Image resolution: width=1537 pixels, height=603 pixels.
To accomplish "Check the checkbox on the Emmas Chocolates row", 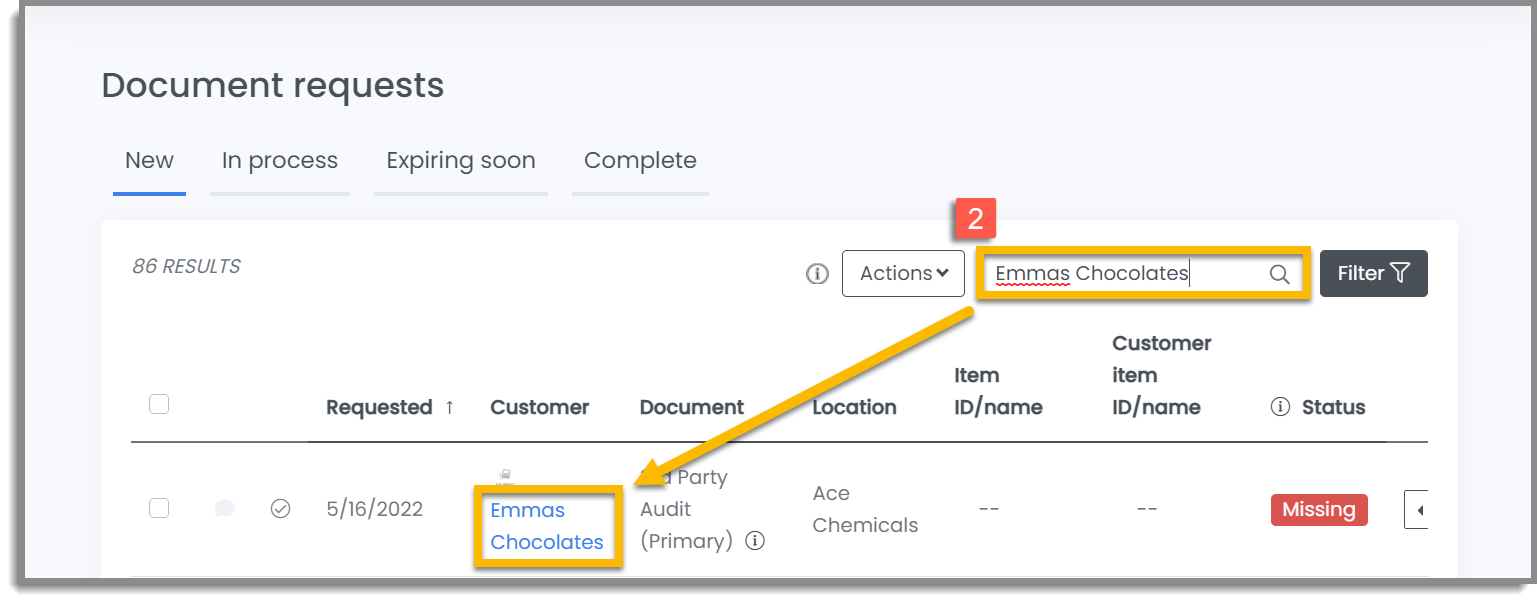I will point(159,508).
